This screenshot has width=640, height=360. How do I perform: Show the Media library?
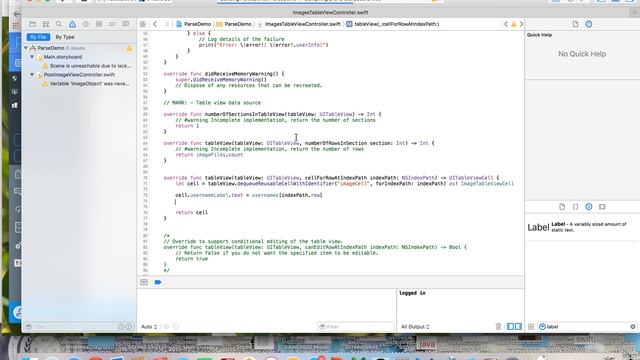click(602, 207)
